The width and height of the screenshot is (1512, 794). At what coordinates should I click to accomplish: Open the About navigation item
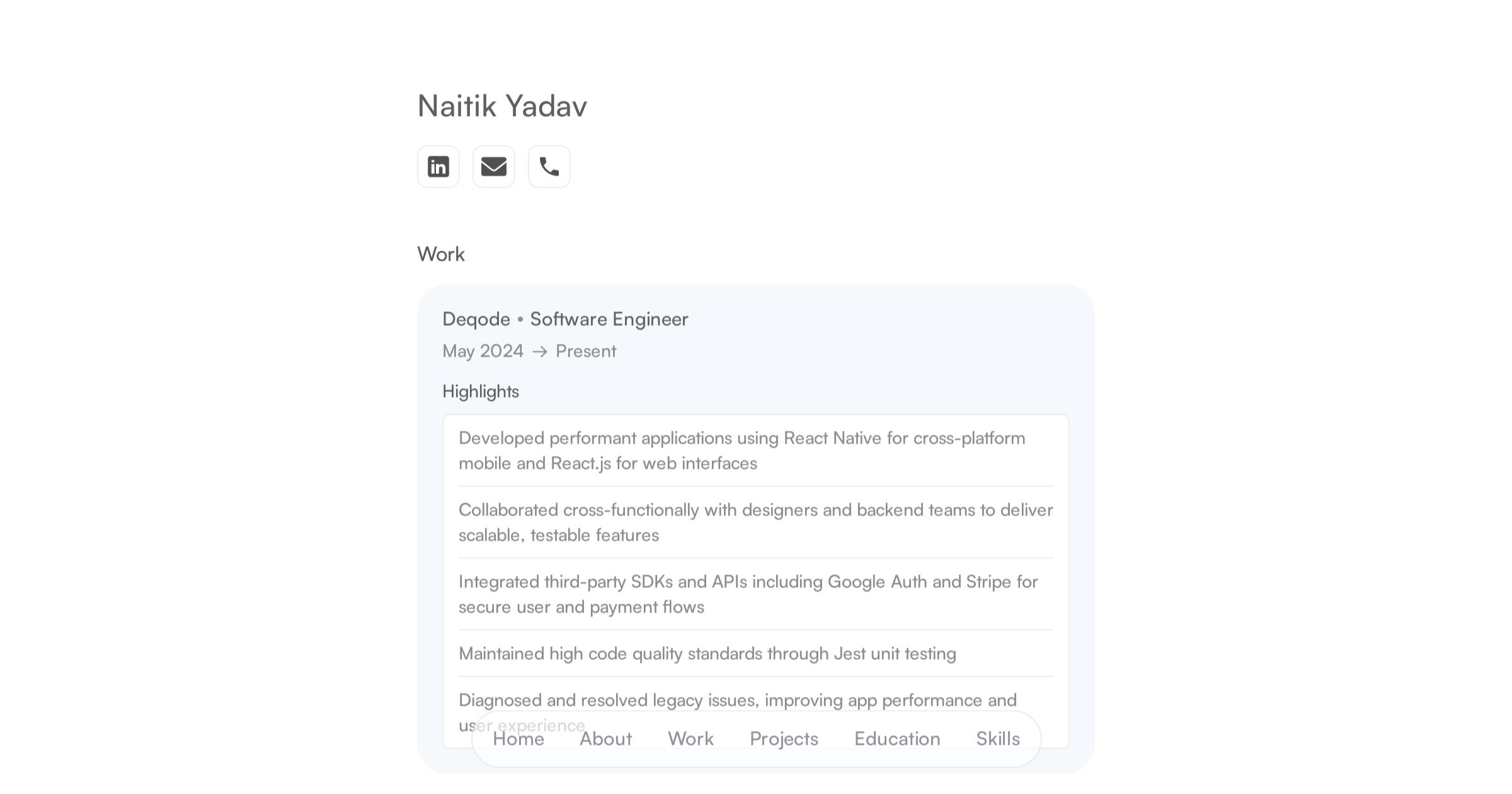(605, 739)
